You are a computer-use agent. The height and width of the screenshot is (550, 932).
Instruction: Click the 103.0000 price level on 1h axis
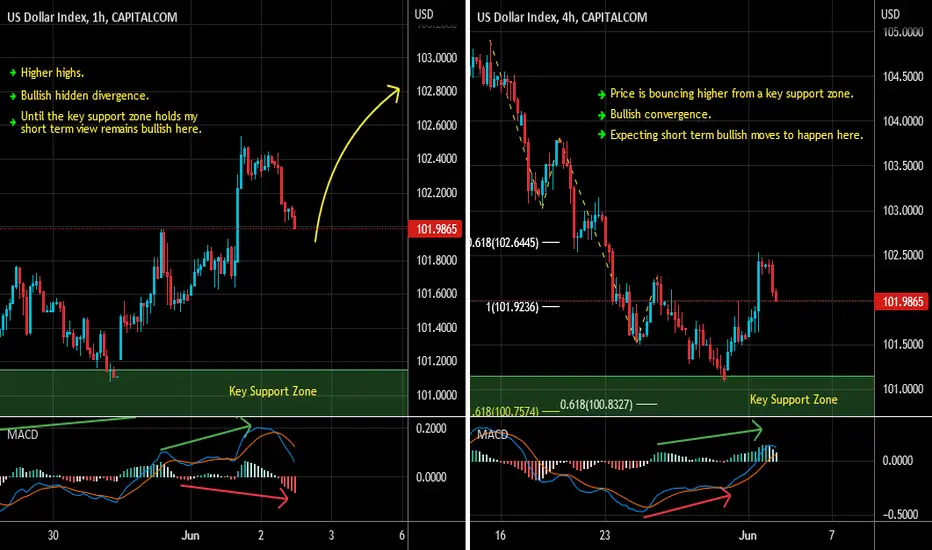pyautogui.click(x=437, y=58)
